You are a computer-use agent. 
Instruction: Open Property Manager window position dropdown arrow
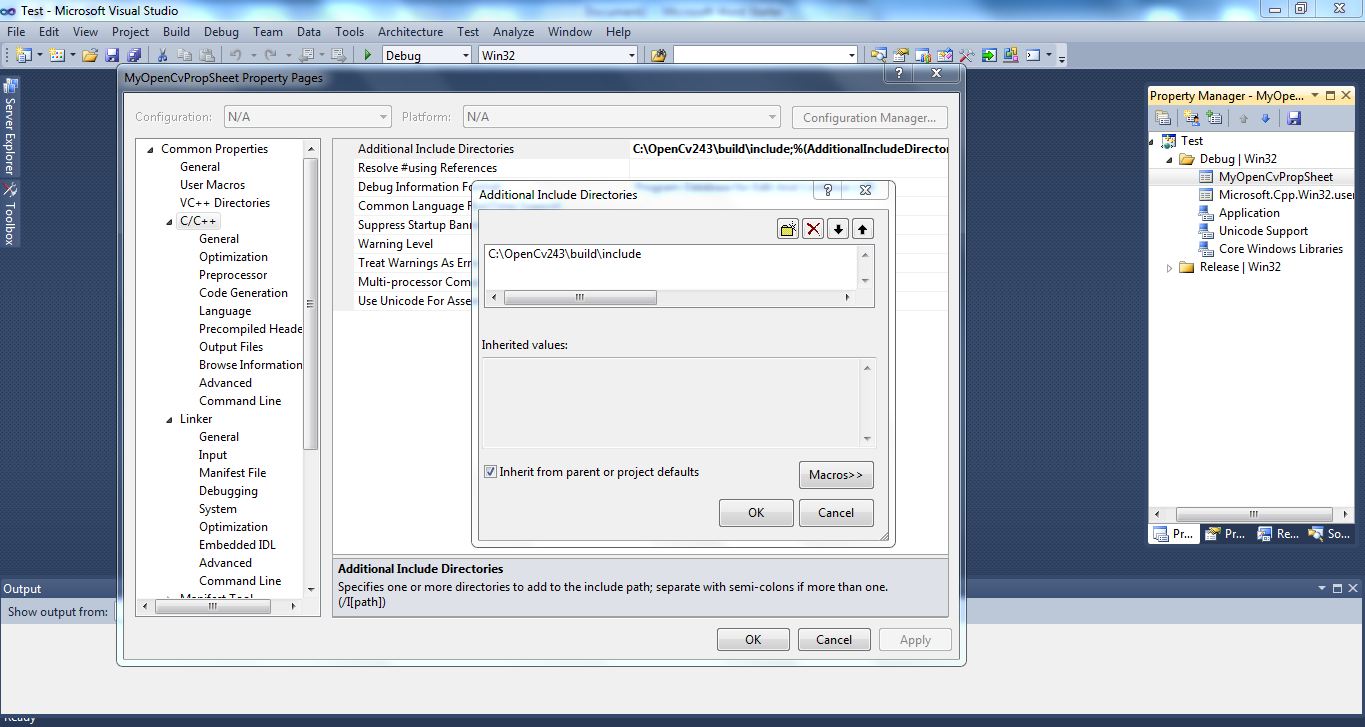(x=1317, y=96)
